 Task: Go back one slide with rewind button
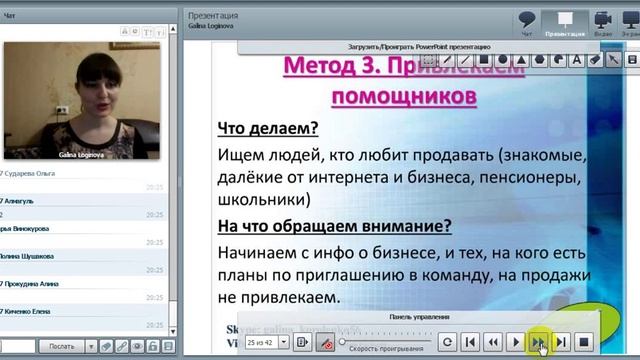coord(493,342)
